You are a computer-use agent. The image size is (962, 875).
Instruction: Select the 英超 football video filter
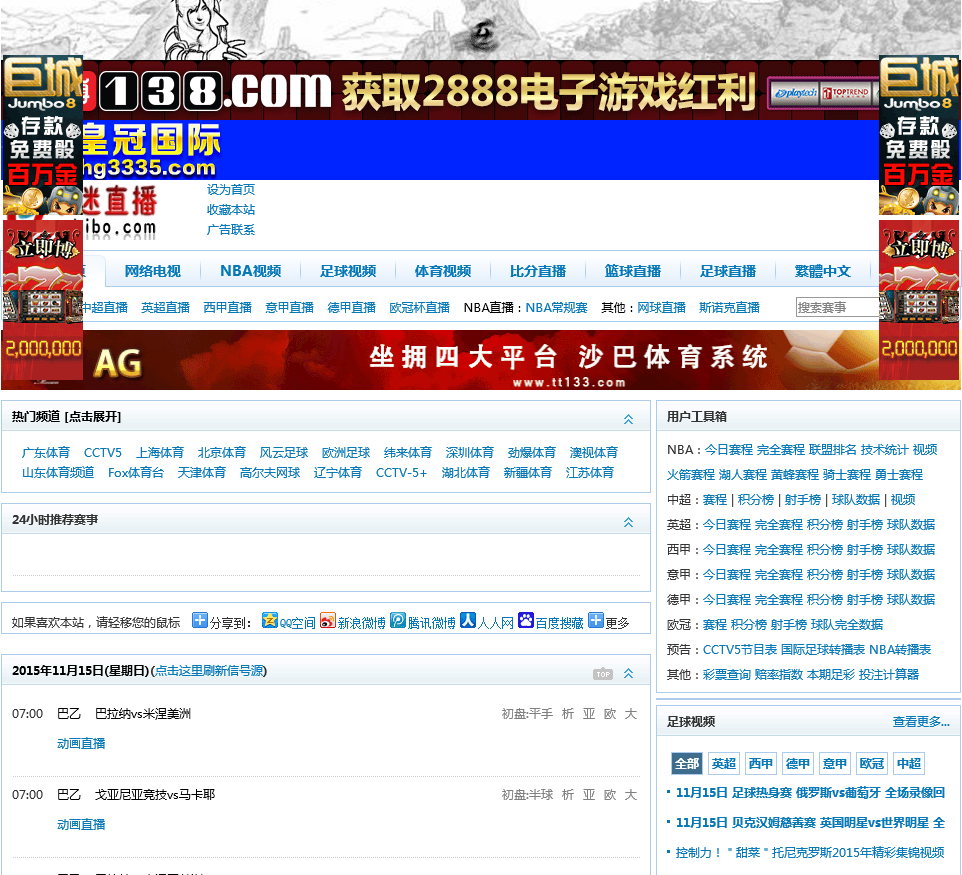pyautogui.click(x=724, y=763)
